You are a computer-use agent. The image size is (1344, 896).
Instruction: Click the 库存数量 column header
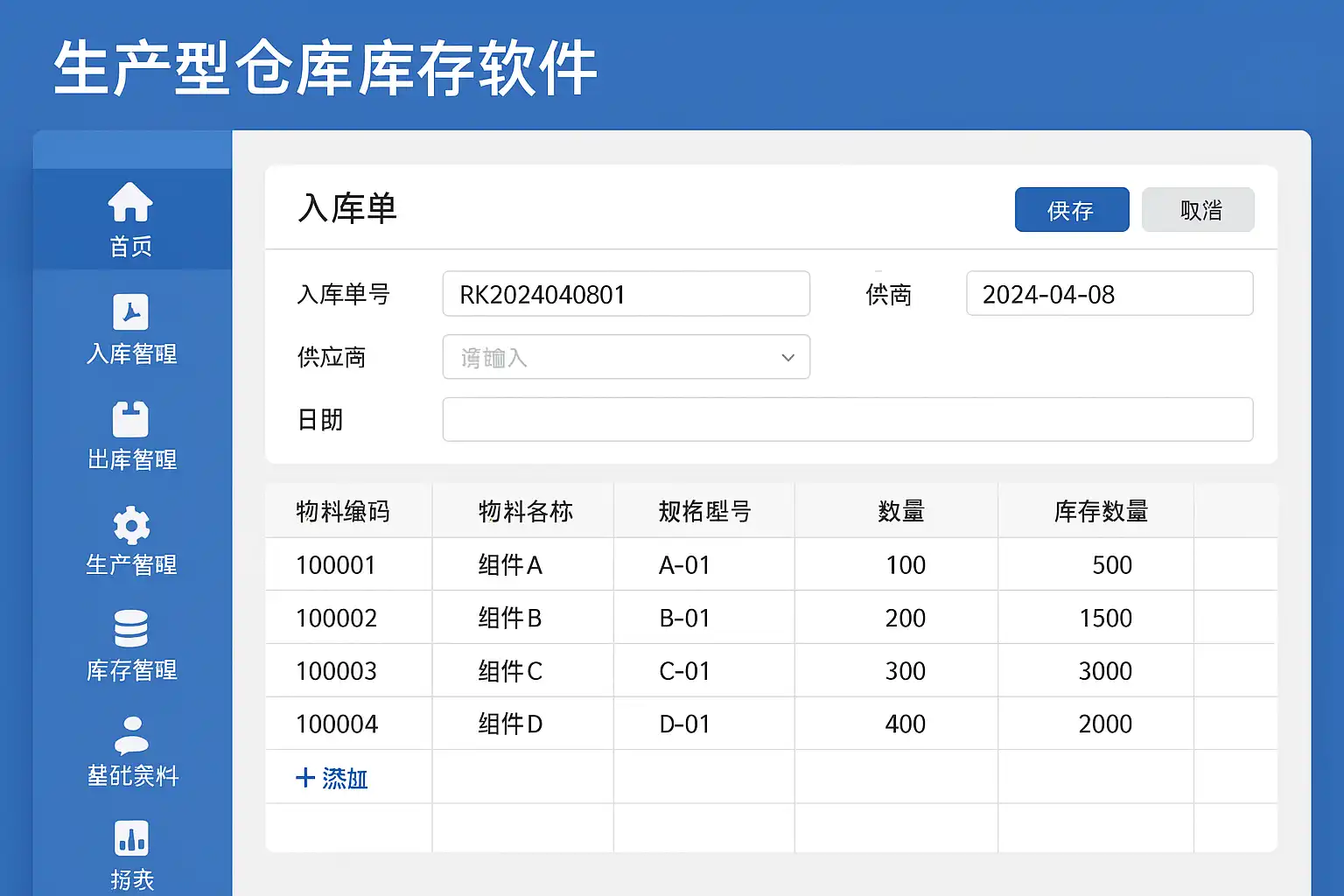pos(1100,512)
